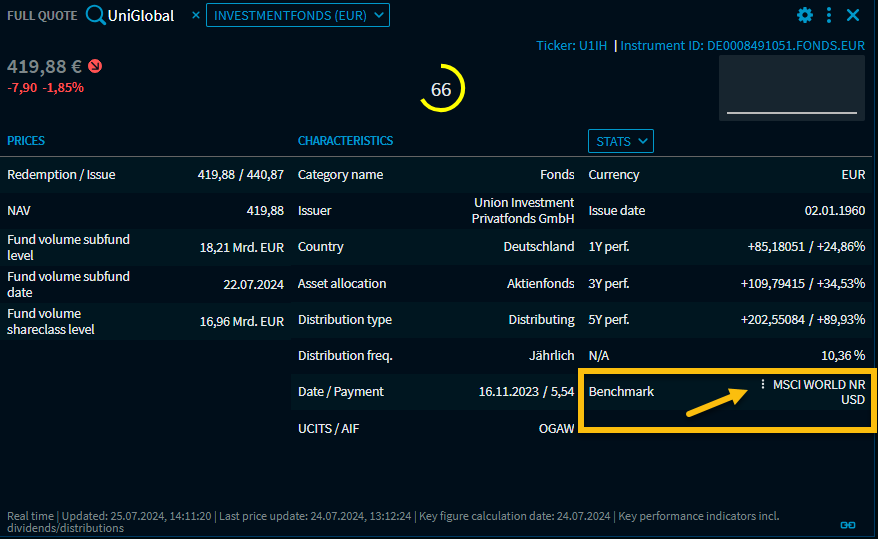Open the top-right vertical dots menu
This screenshot has height=539, width=878.
(x=829, y=15)
